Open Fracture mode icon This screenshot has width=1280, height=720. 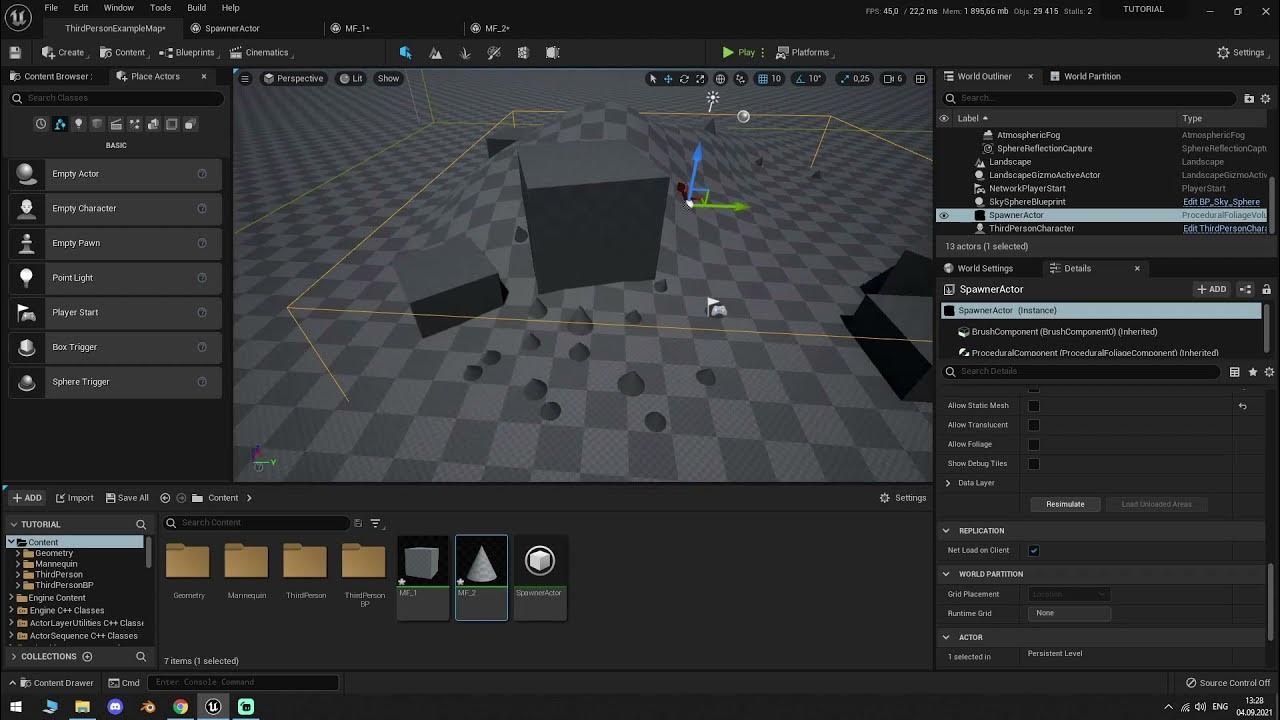[x=523, y=52]
